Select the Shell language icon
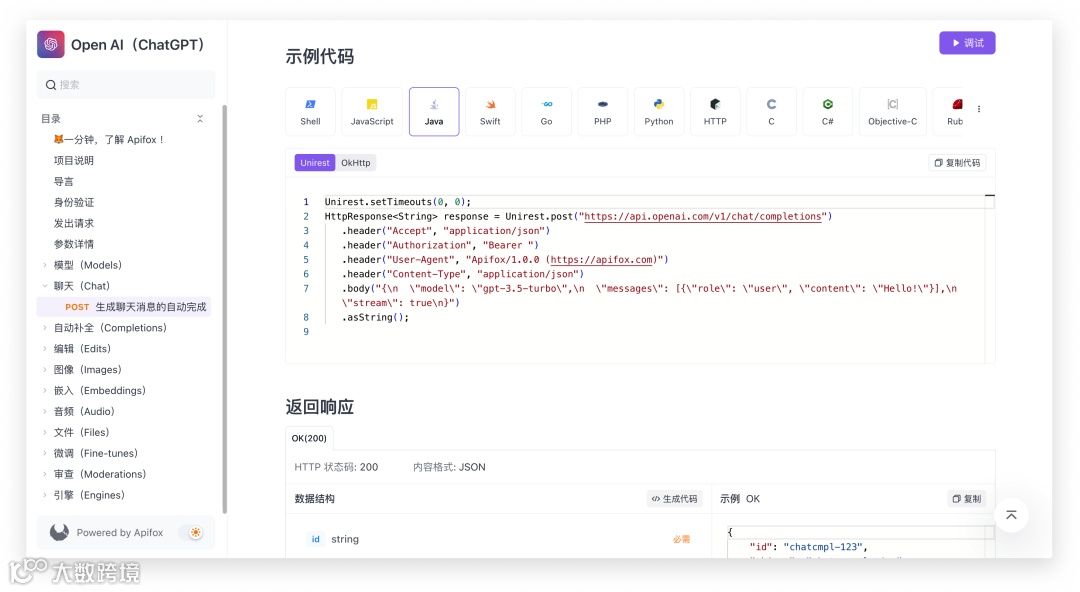 (311, 104)
